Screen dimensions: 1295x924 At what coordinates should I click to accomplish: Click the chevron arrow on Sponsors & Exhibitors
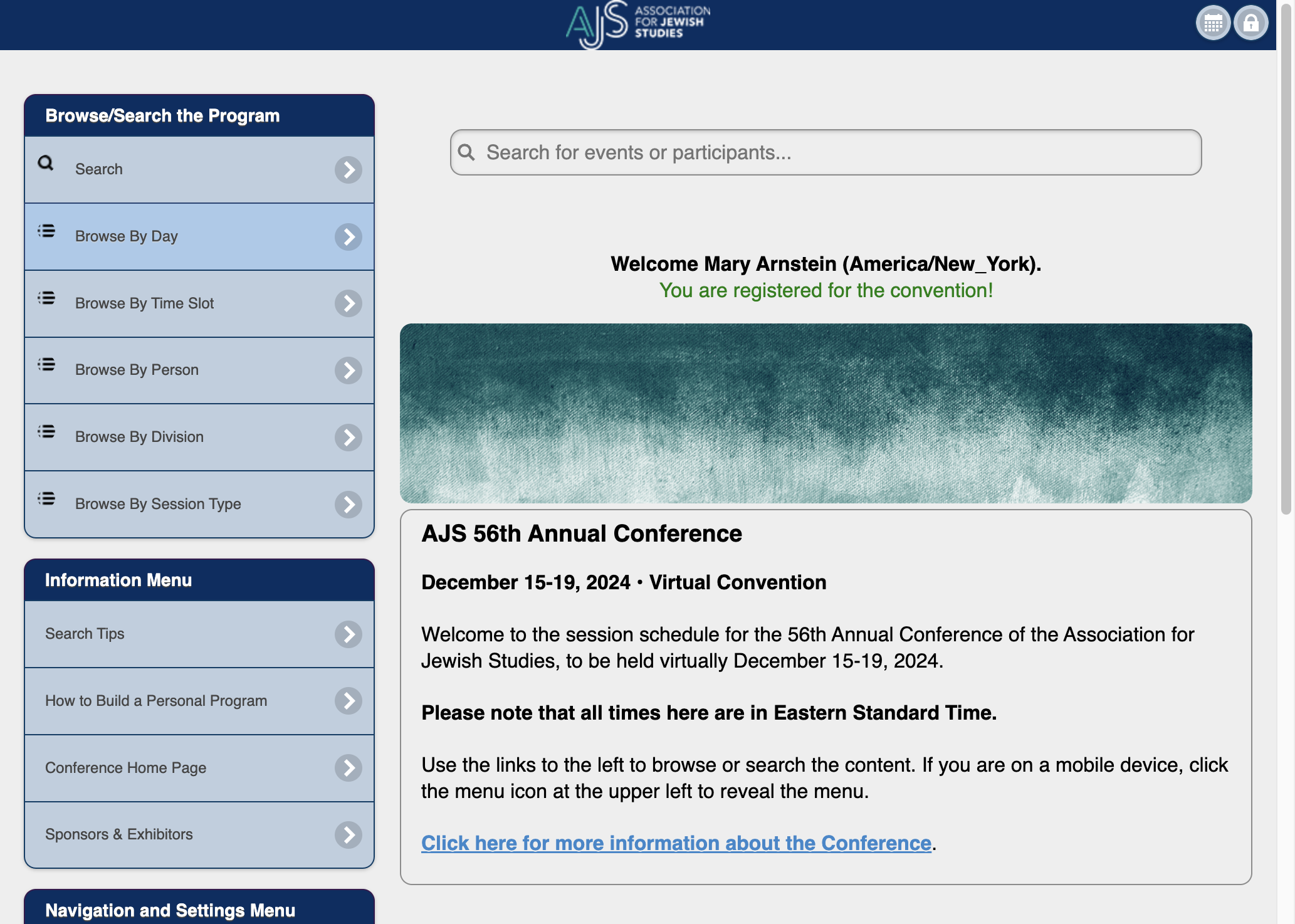click(349, 835)
